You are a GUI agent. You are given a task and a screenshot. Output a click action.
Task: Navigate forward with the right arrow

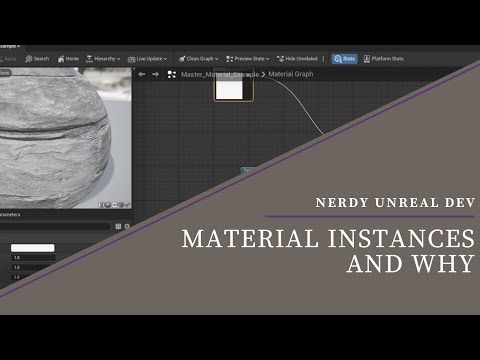(155, 74)
